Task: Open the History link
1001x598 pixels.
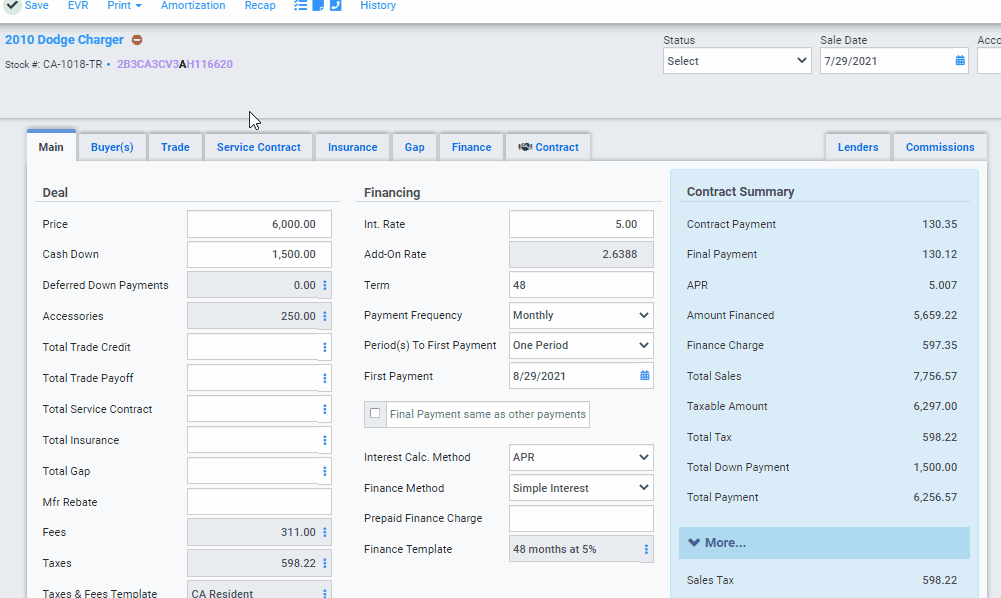Action: click(x=378, y=5)
